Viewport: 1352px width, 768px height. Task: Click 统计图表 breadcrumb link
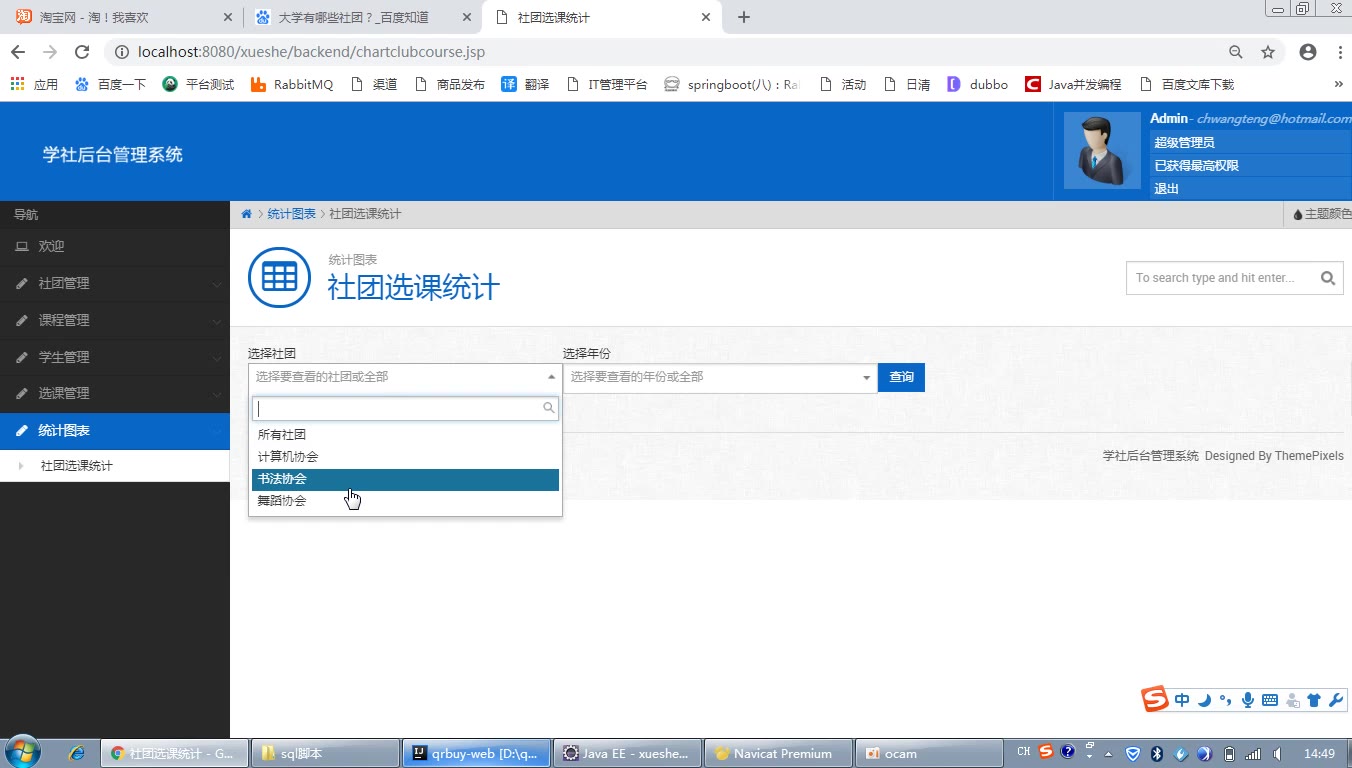[x=292, y=214]
